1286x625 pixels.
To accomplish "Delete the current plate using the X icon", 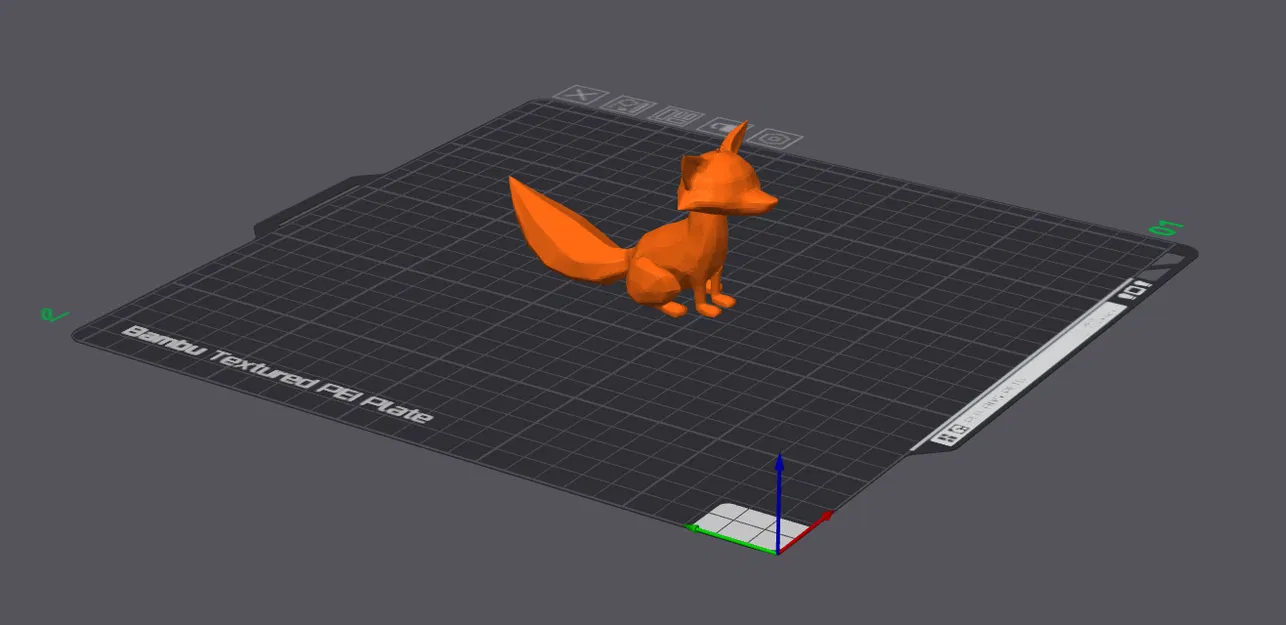I will pos(583,96).
